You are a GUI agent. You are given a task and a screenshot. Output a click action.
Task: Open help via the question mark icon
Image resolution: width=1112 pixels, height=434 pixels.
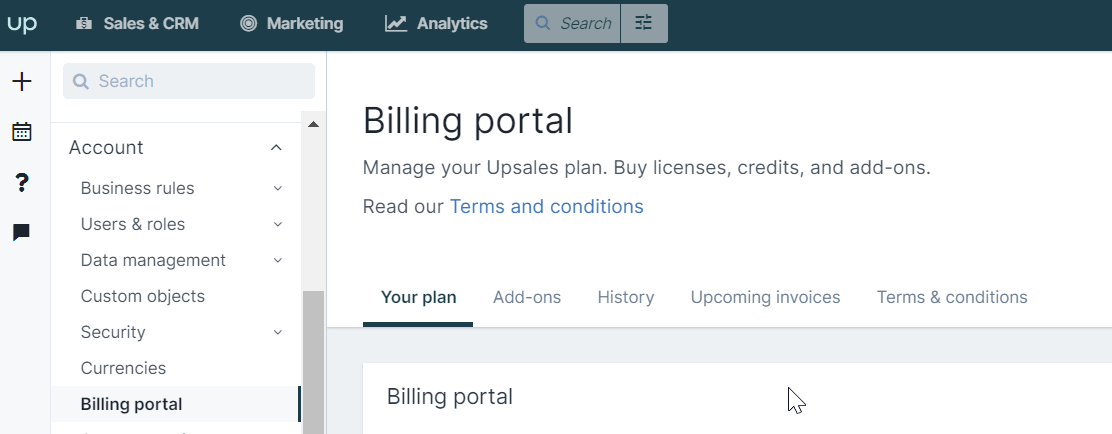(x=22, y=183)
